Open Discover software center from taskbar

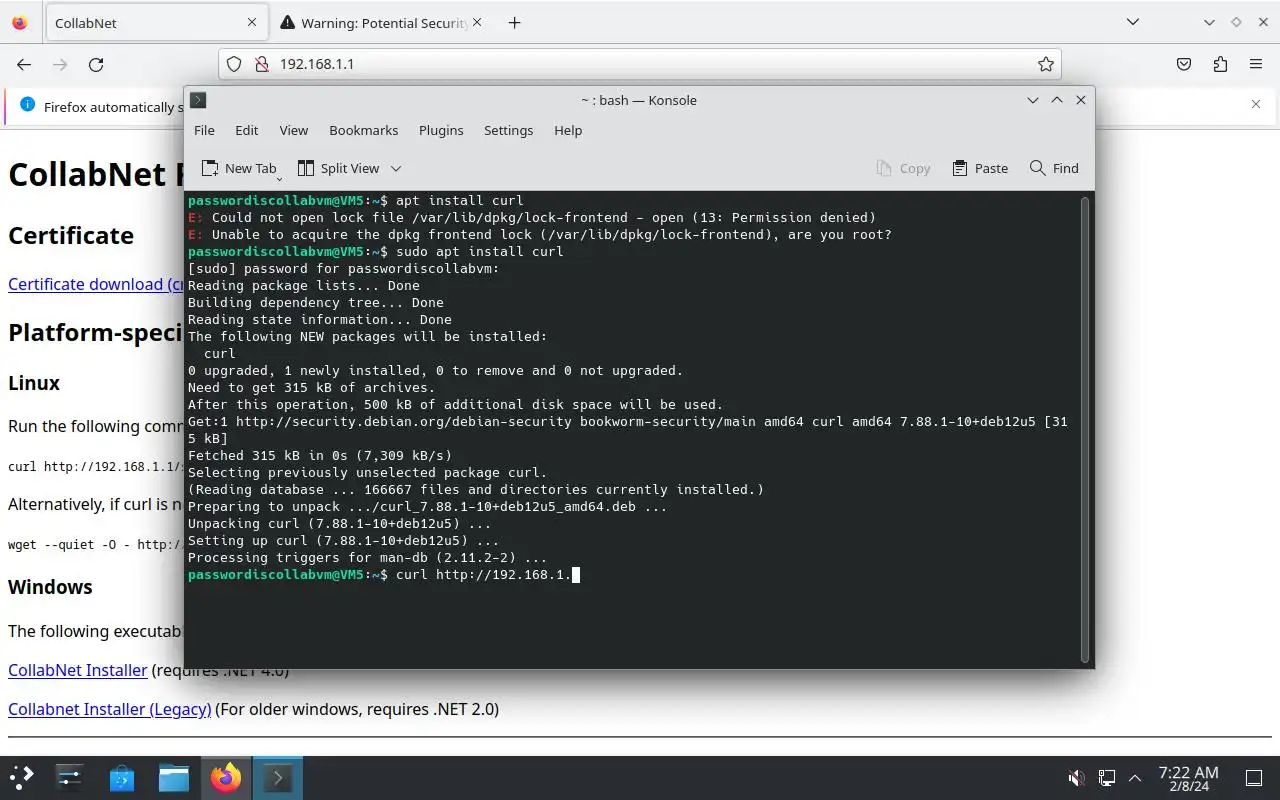pyautogui.click(x=122, y=777)
